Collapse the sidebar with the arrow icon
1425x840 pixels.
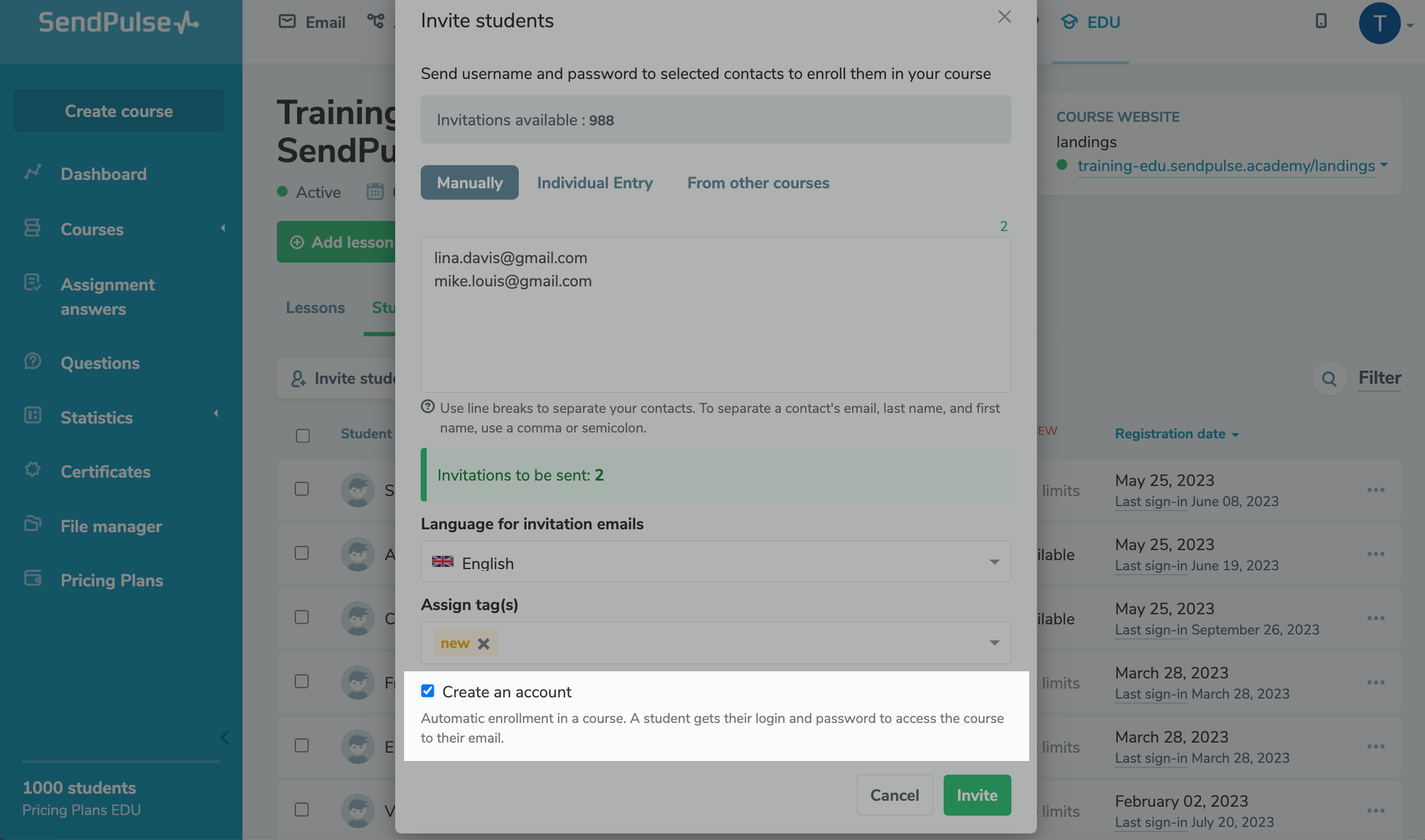pyautogui.click(x=225, y=737)
